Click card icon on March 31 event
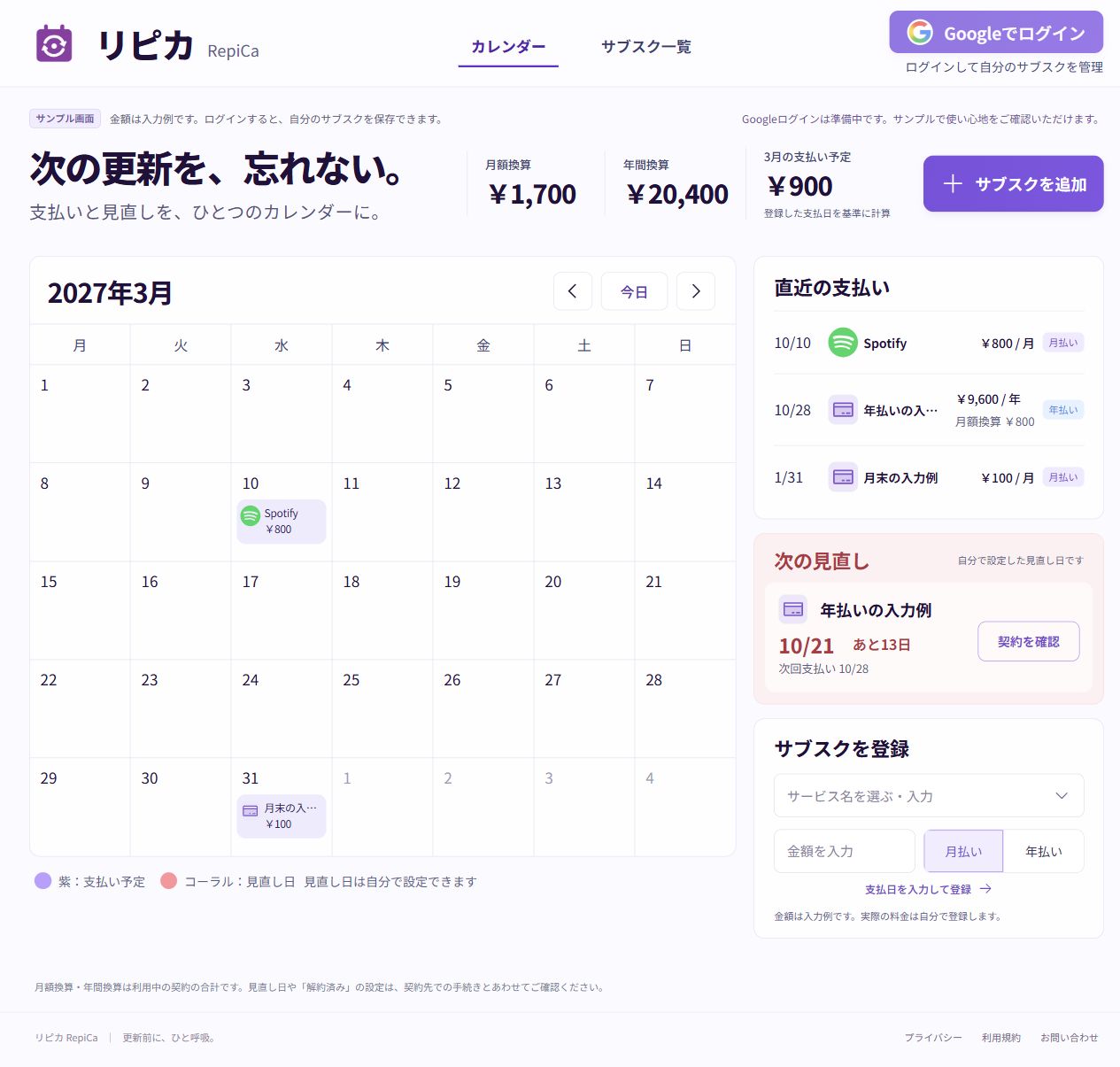1120x1067 pixels. [251, 810]
